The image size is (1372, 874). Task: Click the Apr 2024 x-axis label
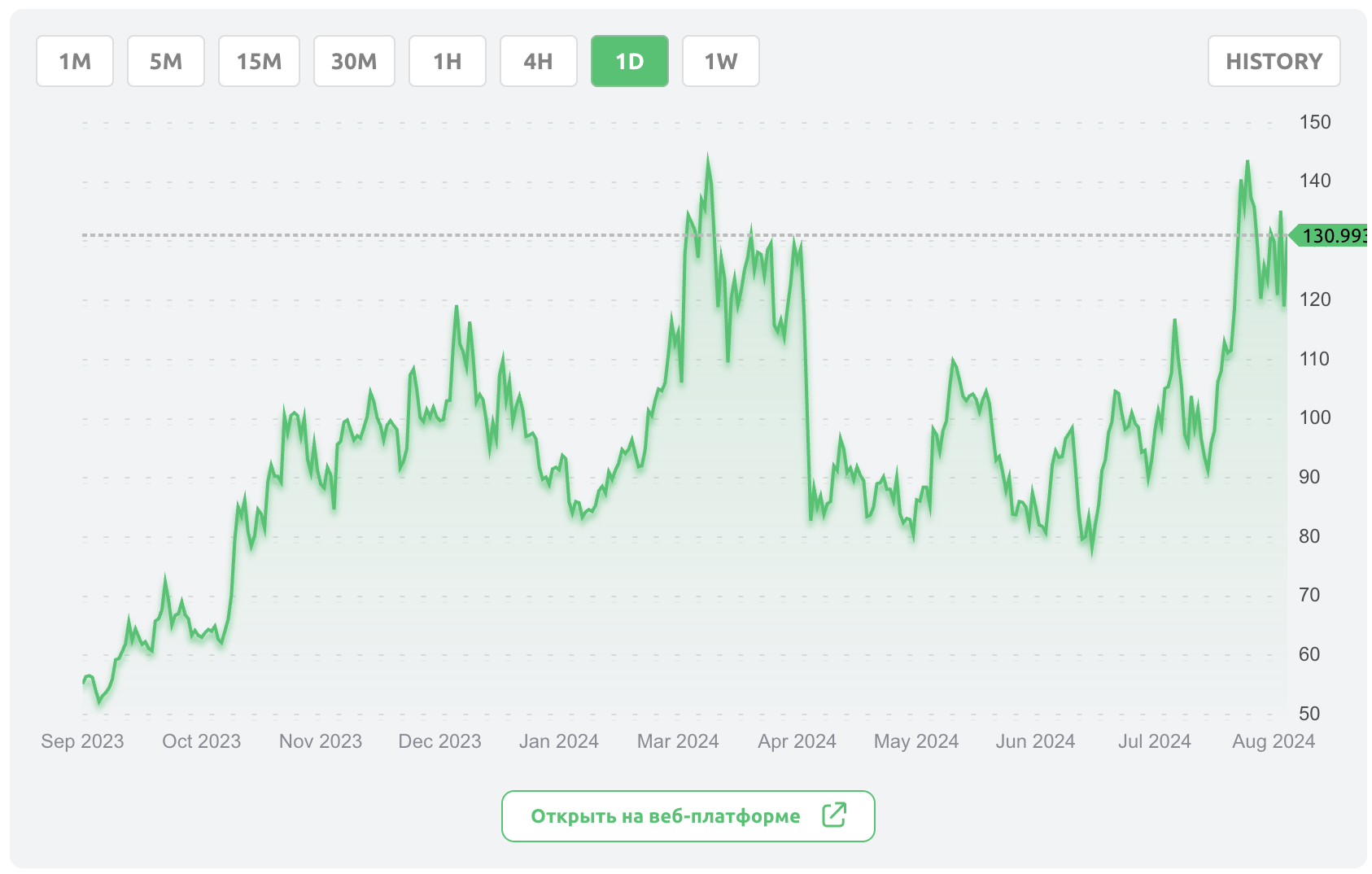[797, 741]
